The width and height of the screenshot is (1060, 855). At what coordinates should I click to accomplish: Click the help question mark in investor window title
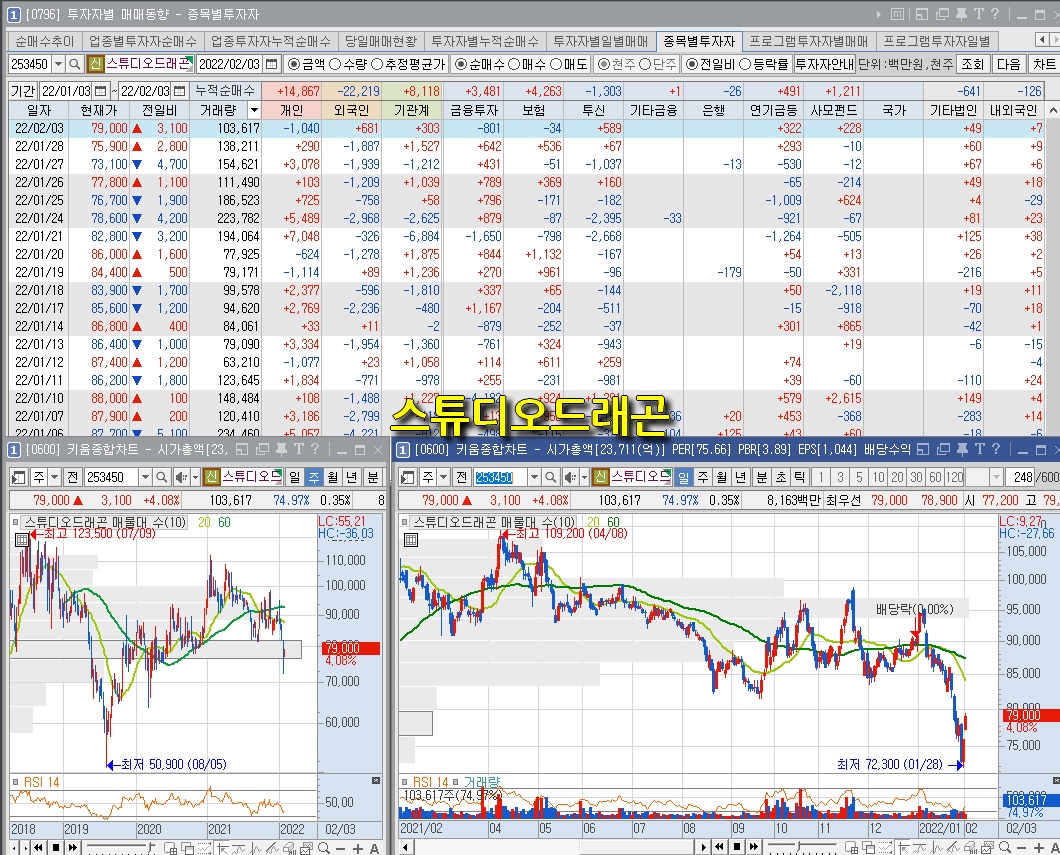pos(994,14)
